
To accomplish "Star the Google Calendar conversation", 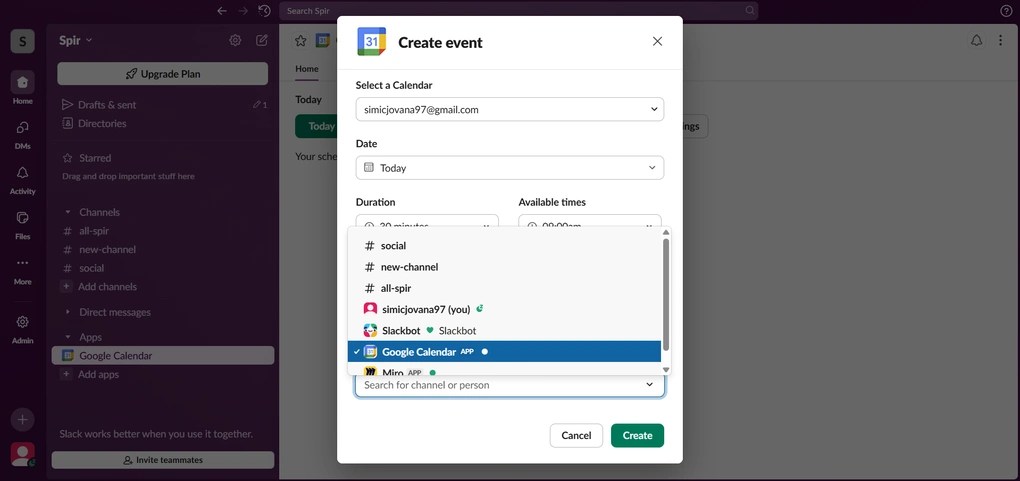I will click(x=301, y=41).
